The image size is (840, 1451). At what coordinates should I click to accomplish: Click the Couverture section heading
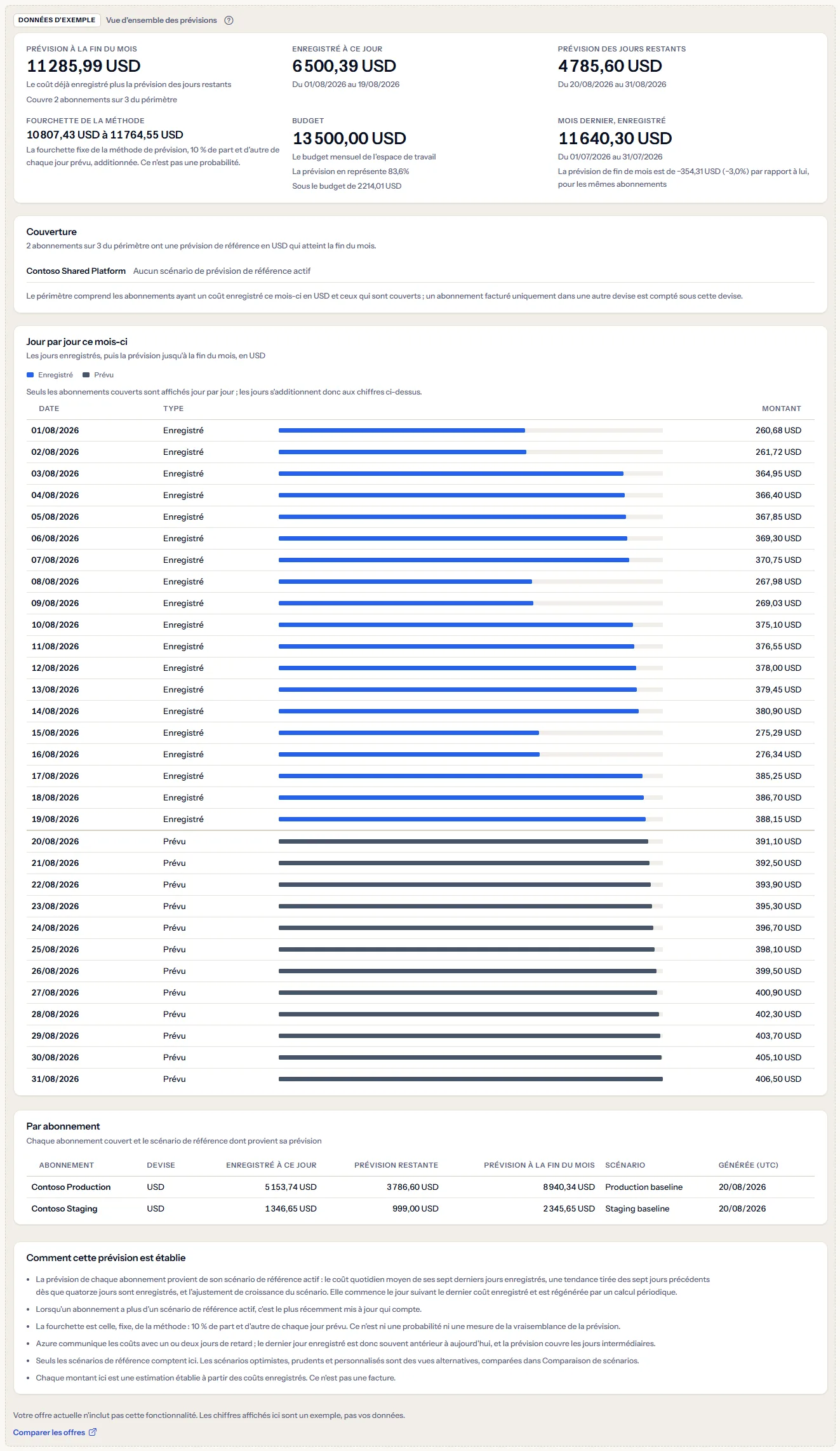coord(51,232)
